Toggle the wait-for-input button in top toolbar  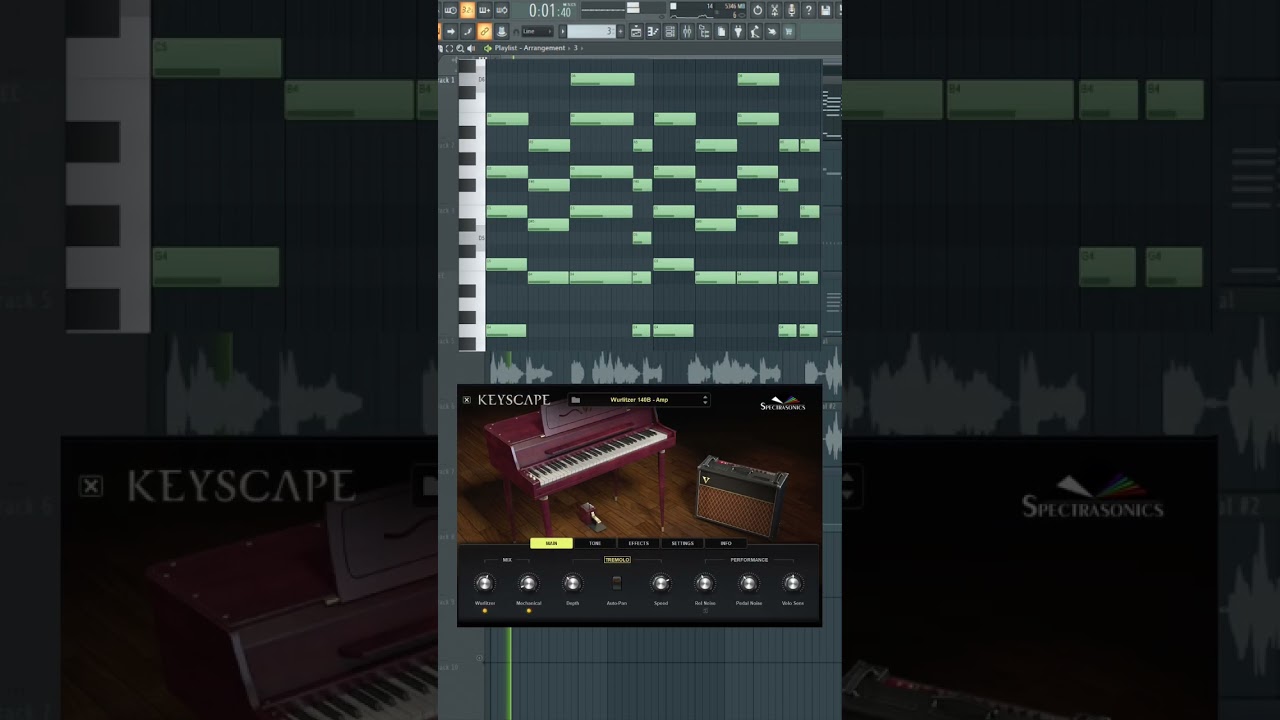click(x=451, y=10)
